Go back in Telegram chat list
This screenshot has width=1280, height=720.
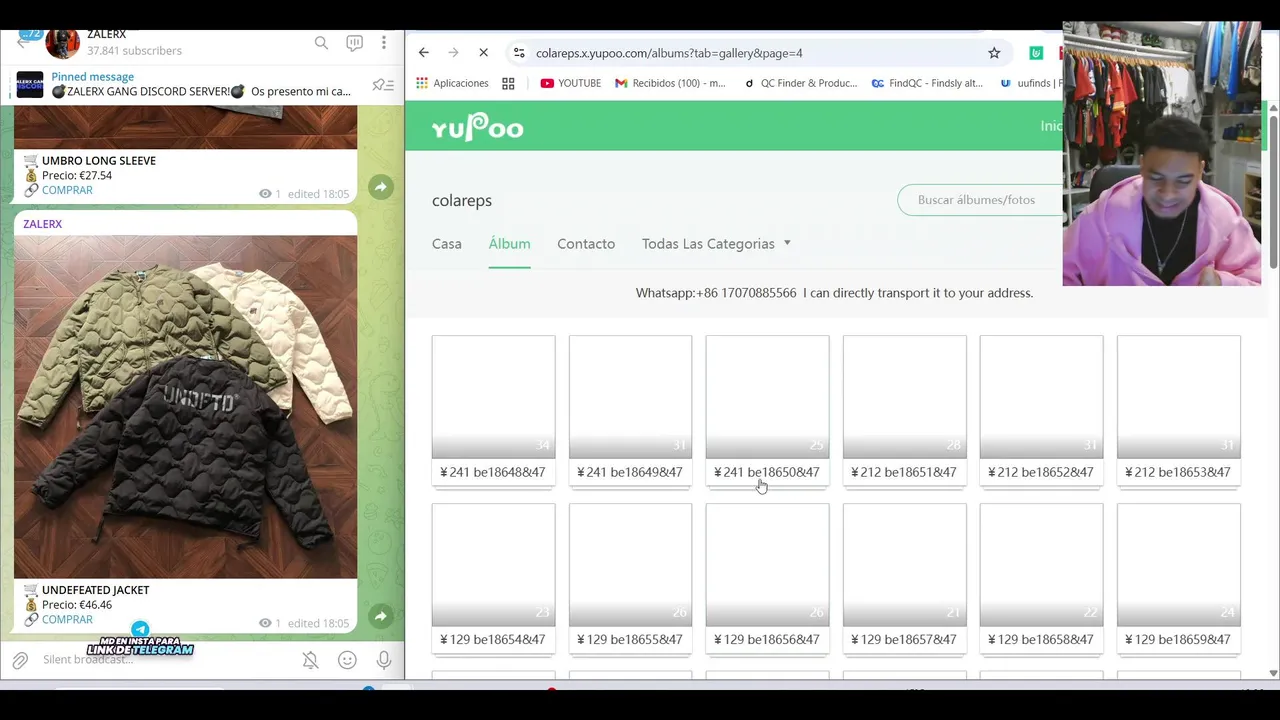point(24,42)
